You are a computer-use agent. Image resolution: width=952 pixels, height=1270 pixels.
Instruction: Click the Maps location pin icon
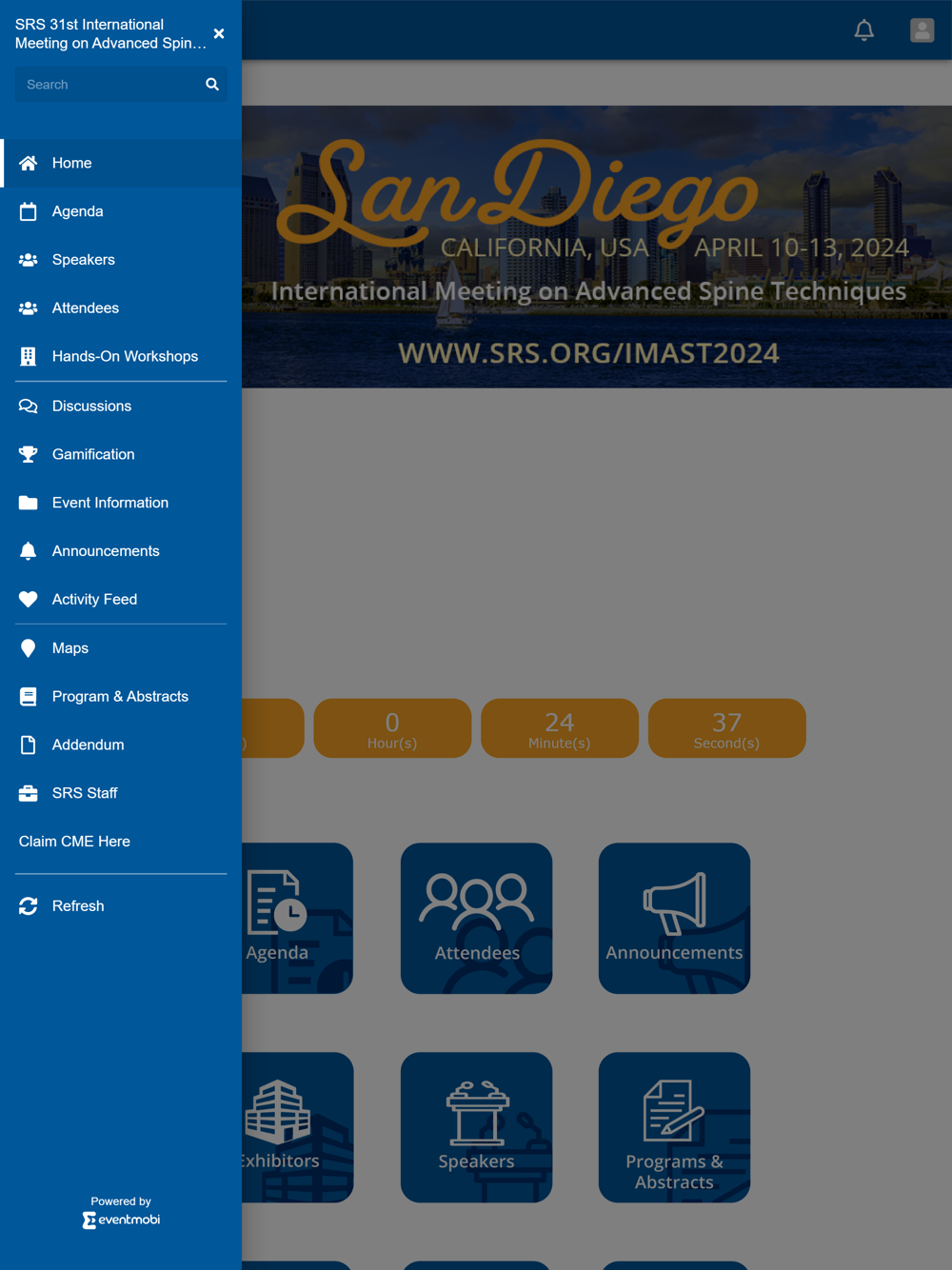(x=29, y=648)
